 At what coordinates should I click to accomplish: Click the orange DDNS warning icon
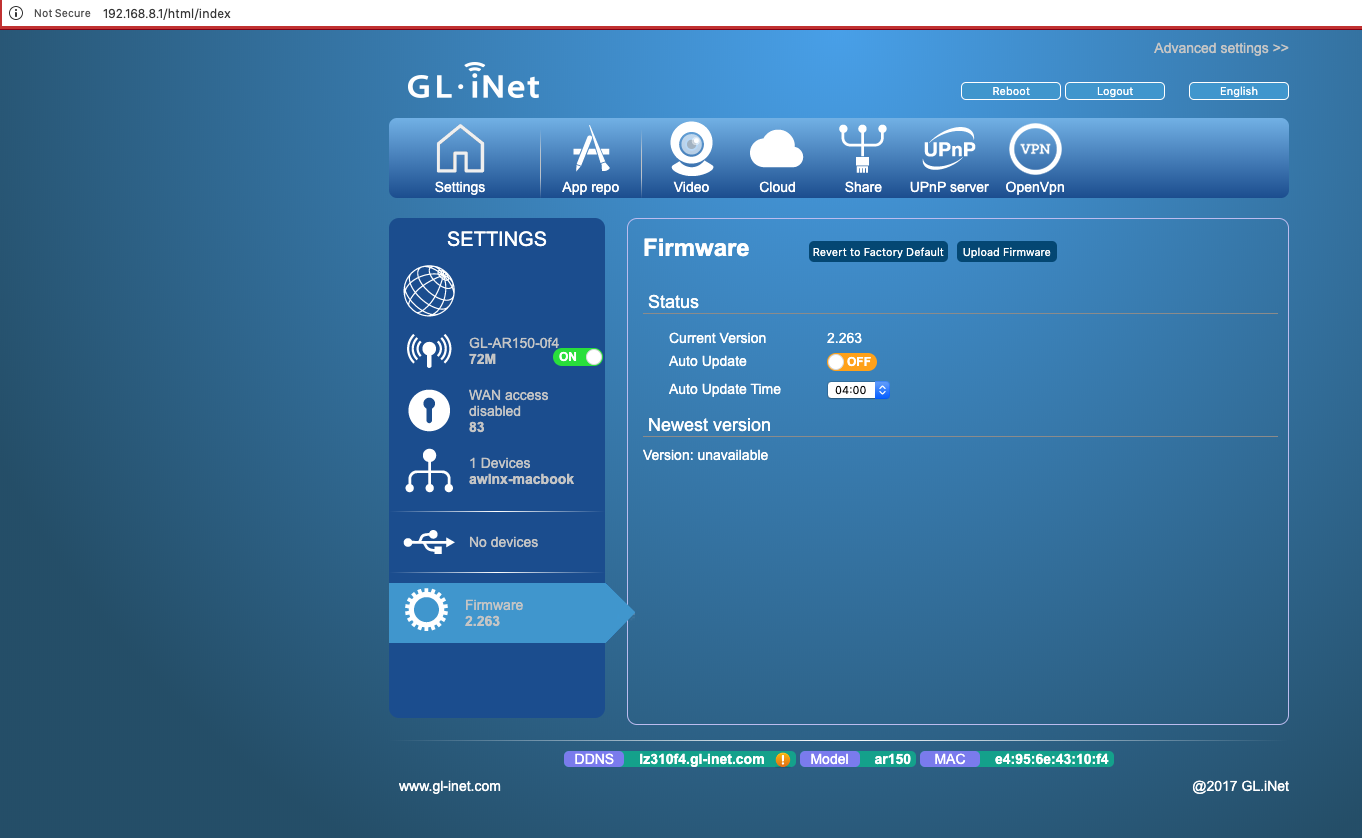782,759
